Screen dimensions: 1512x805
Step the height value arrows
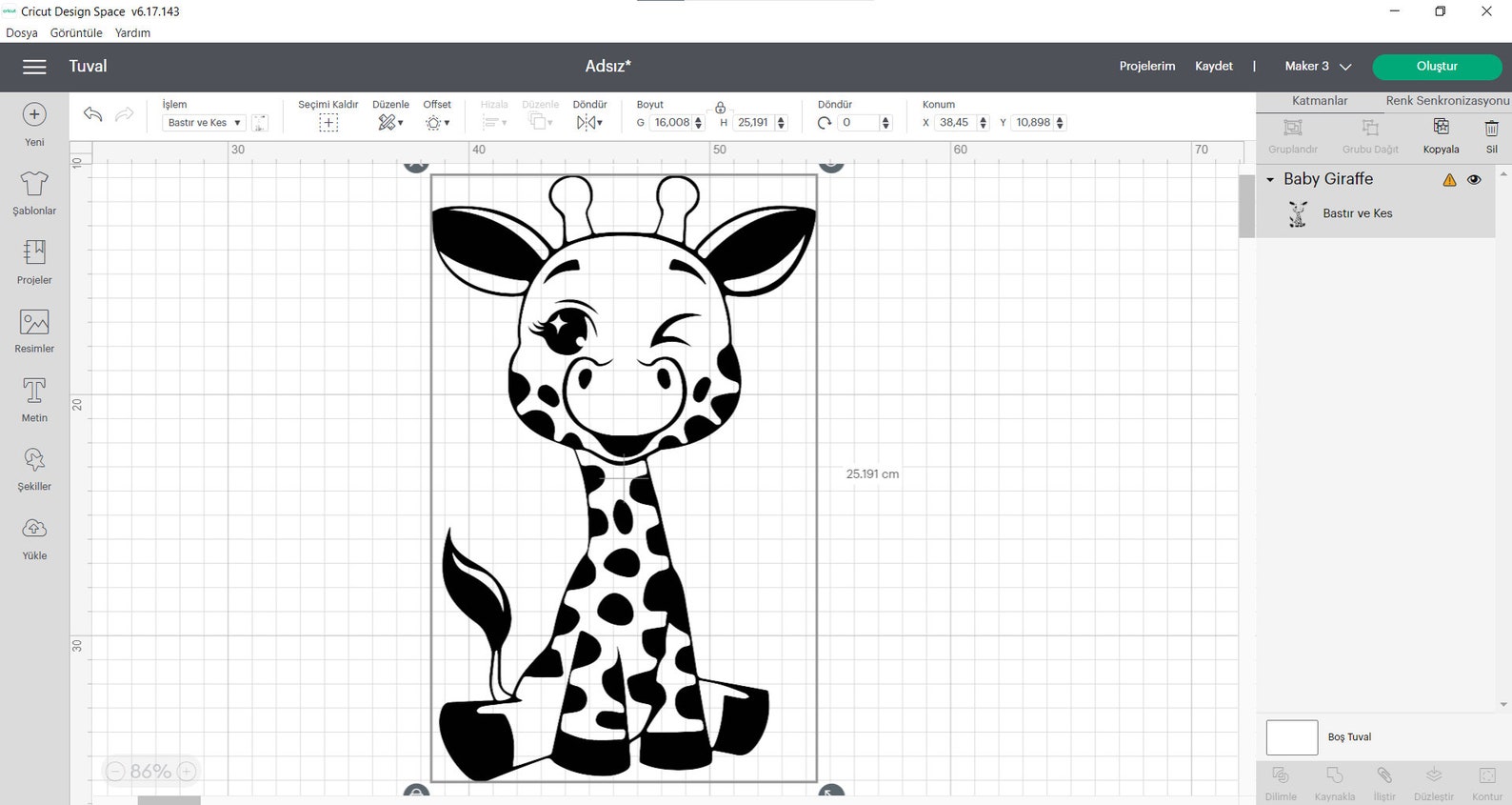click(782, 123)
